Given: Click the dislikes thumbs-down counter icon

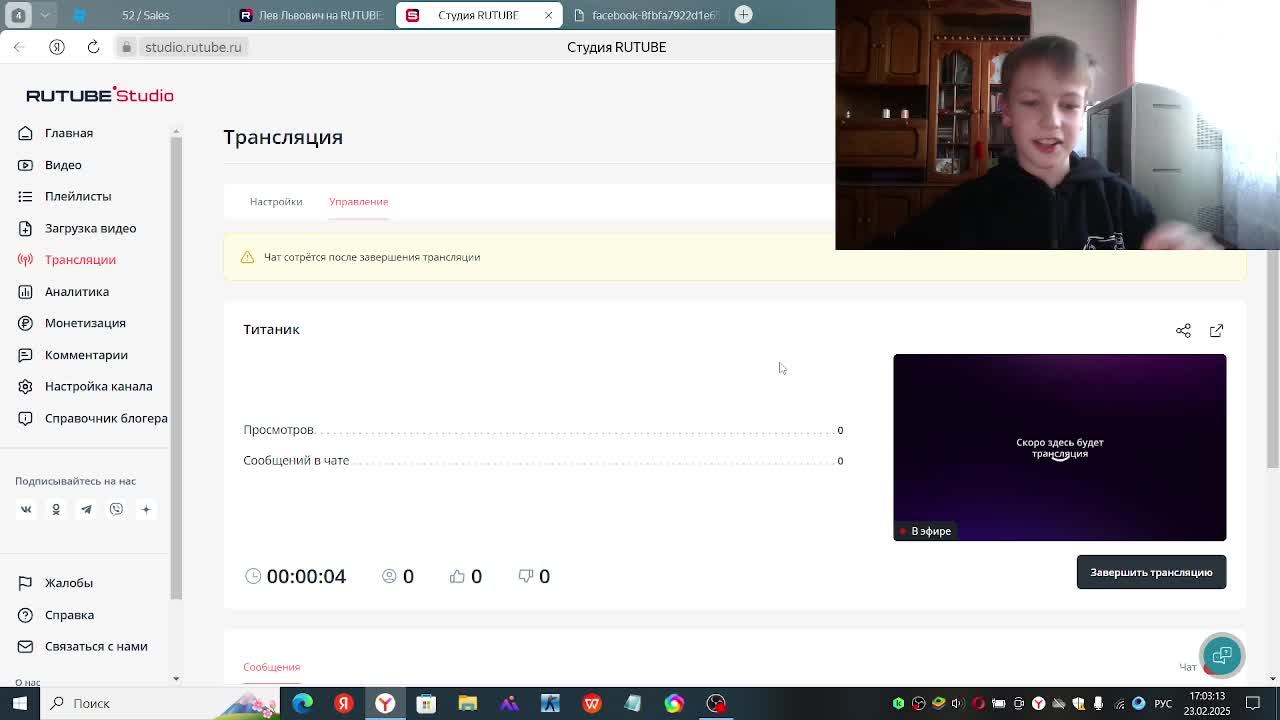Looking at the screenshot, I should tap(526, 576).
